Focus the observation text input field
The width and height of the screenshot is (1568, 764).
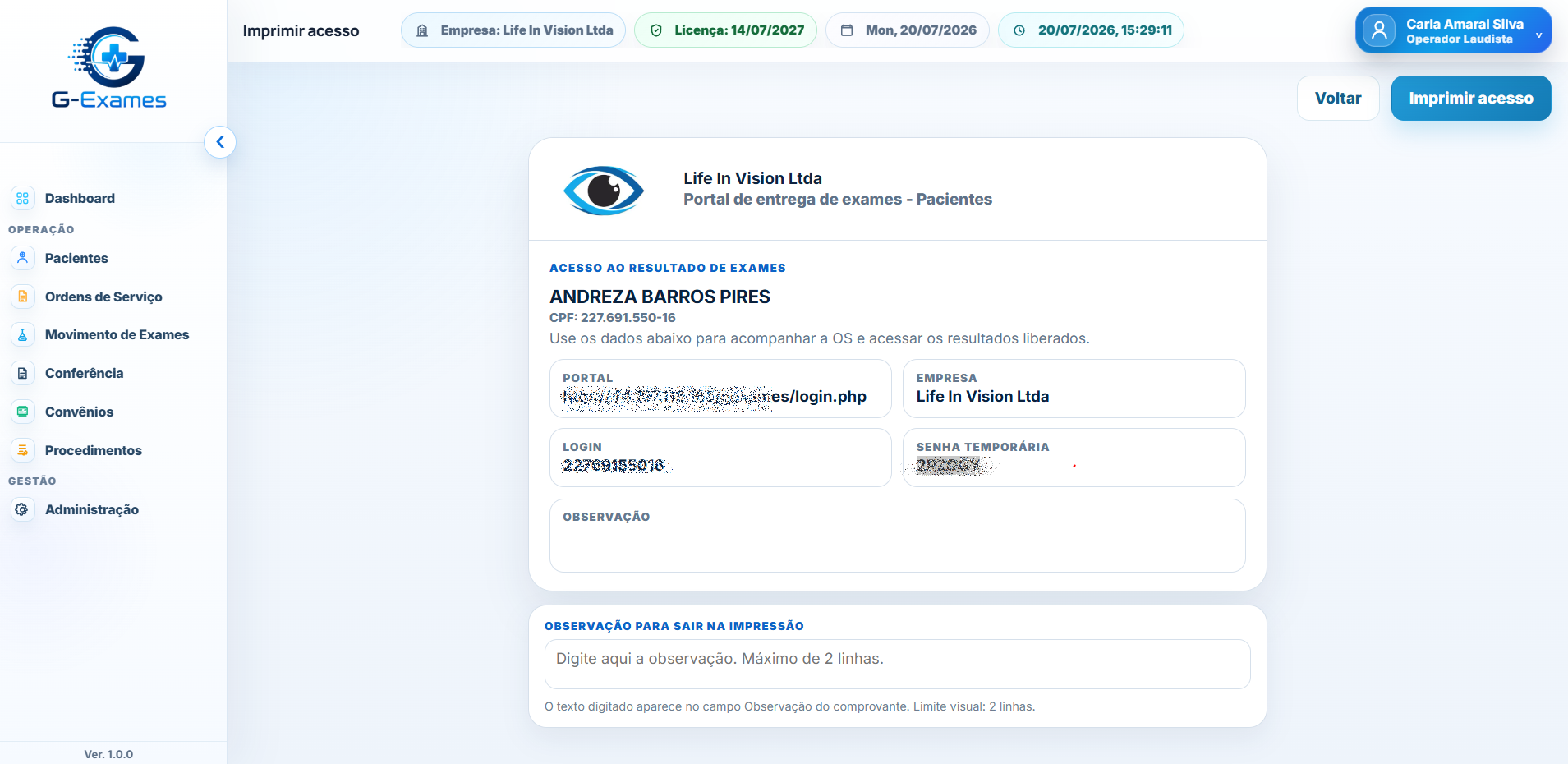click(x=897, y=664)
